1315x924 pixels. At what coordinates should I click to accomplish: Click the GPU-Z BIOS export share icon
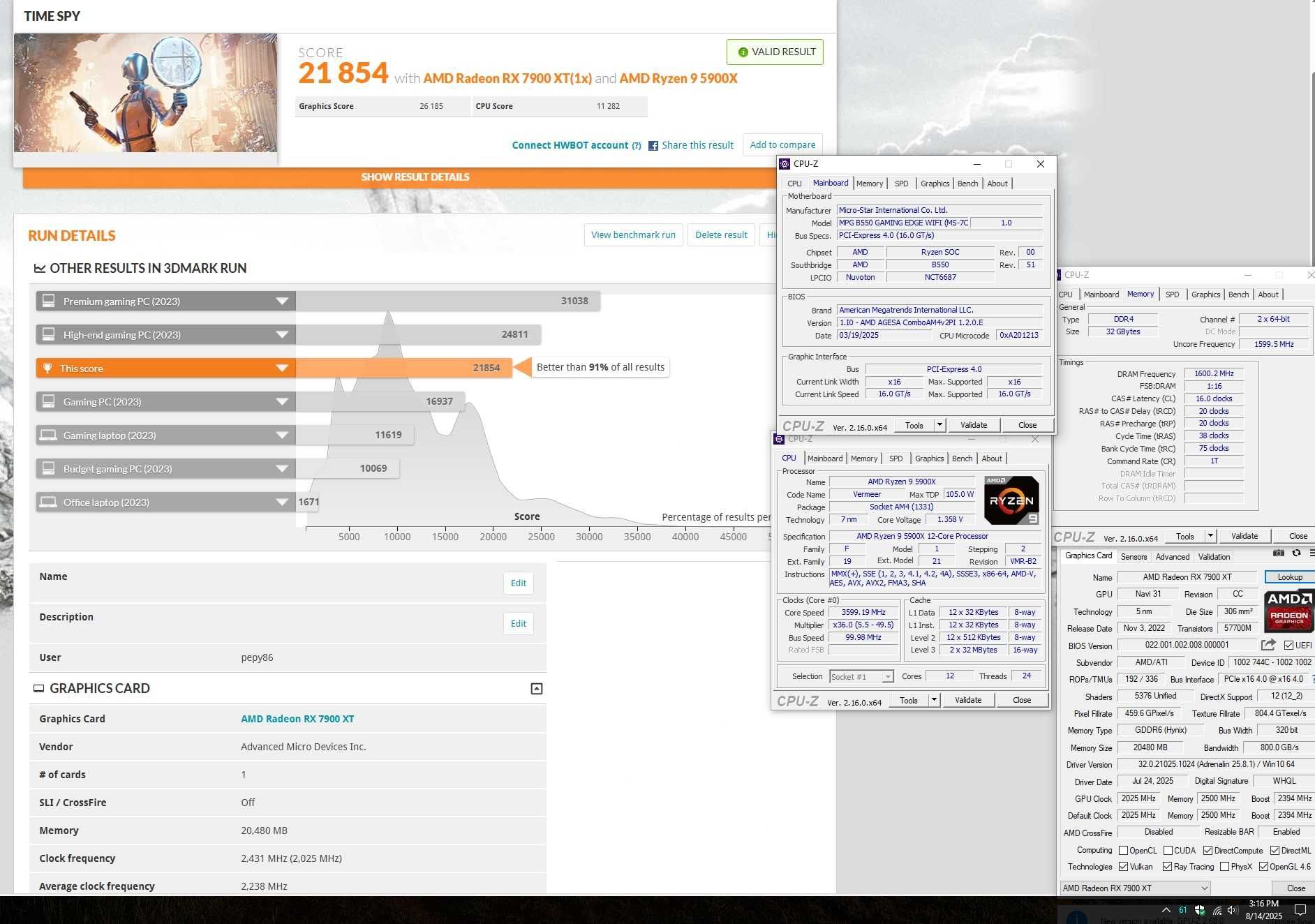click(x=1268, y=645)
